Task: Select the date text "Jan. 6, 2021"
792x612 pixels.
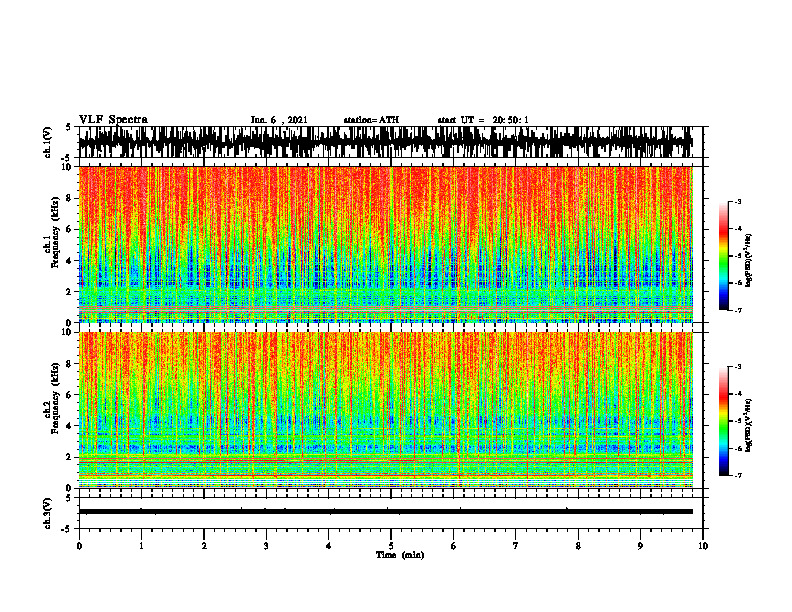Action: pyautogui.click(x=279, y=120)
